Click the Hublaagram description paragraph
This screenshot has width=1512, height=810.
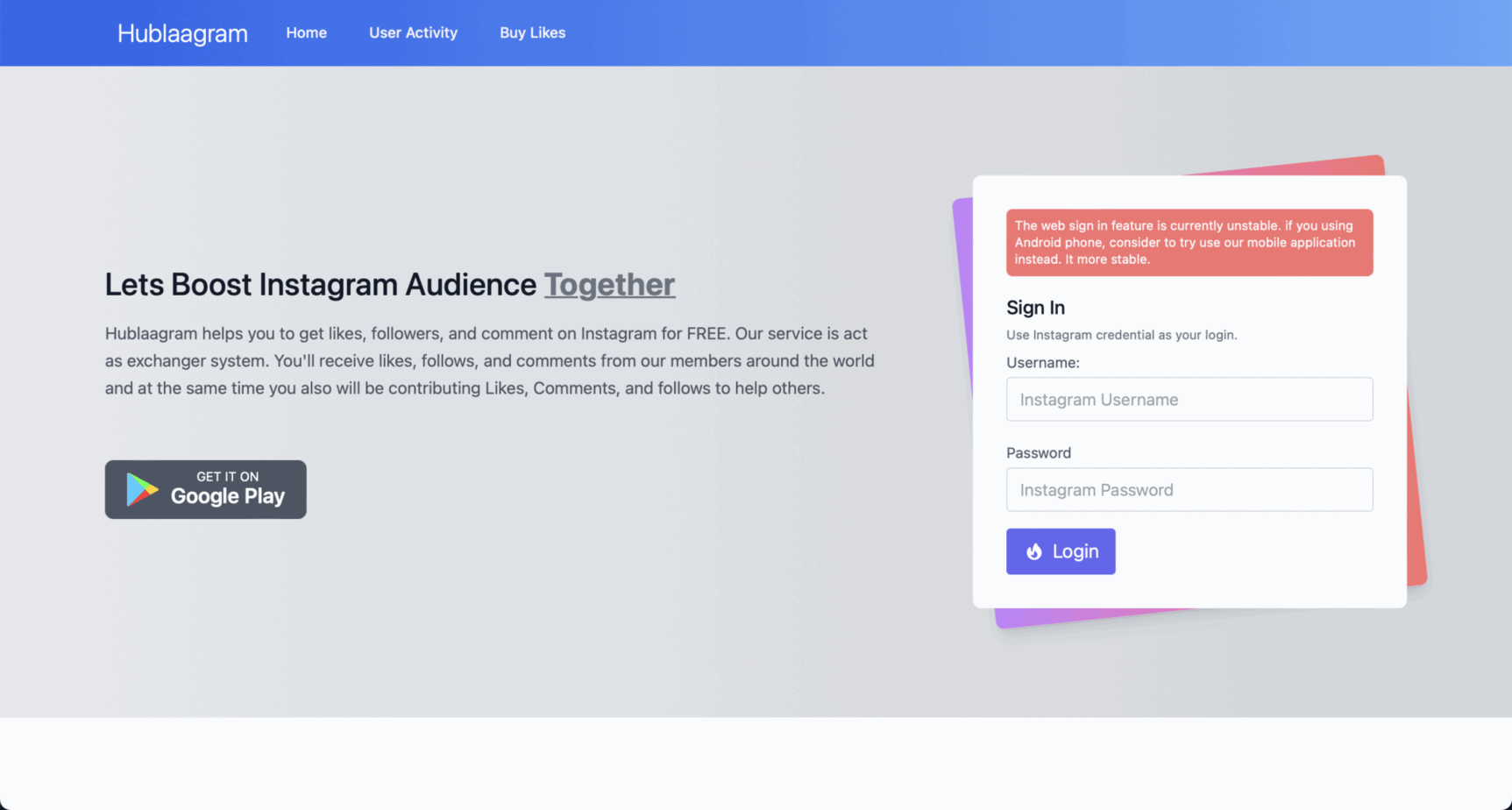(x=489, y=361)
